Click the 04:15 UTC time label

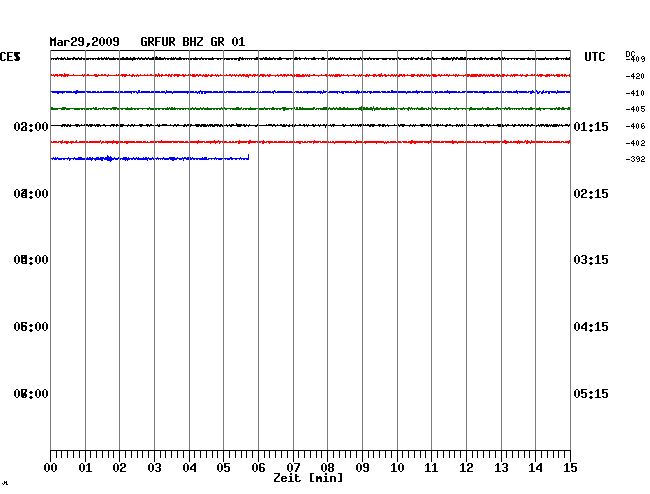click(591, 327)
